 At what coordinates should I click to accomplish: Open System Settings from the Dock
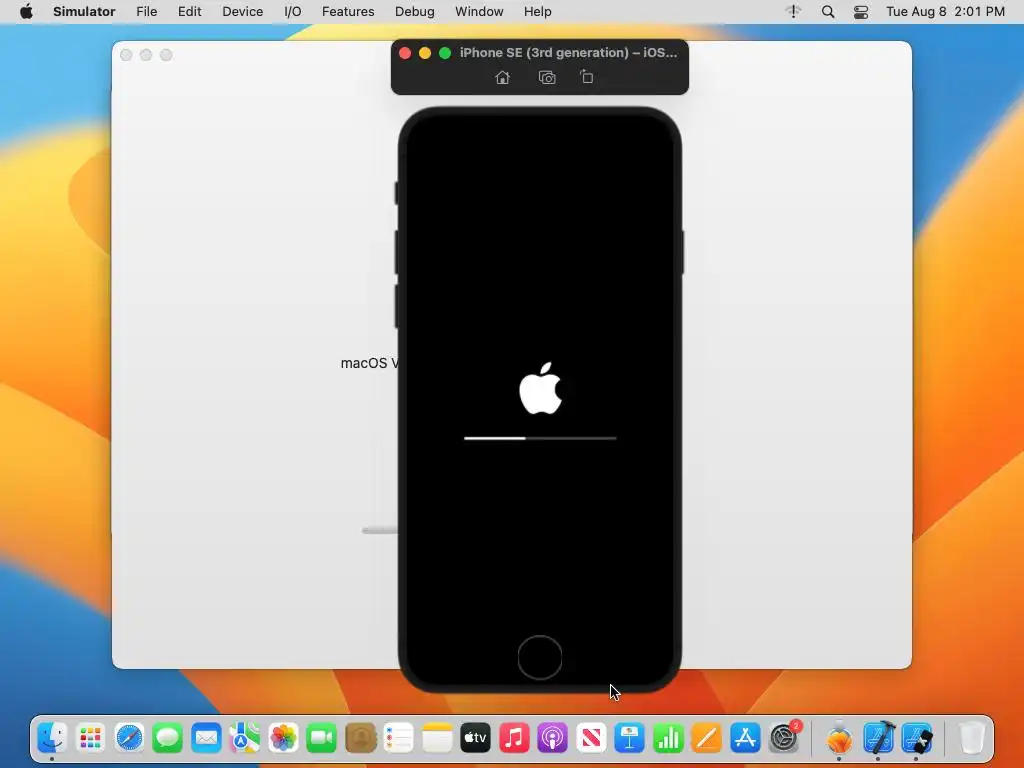tap(784, 738)
